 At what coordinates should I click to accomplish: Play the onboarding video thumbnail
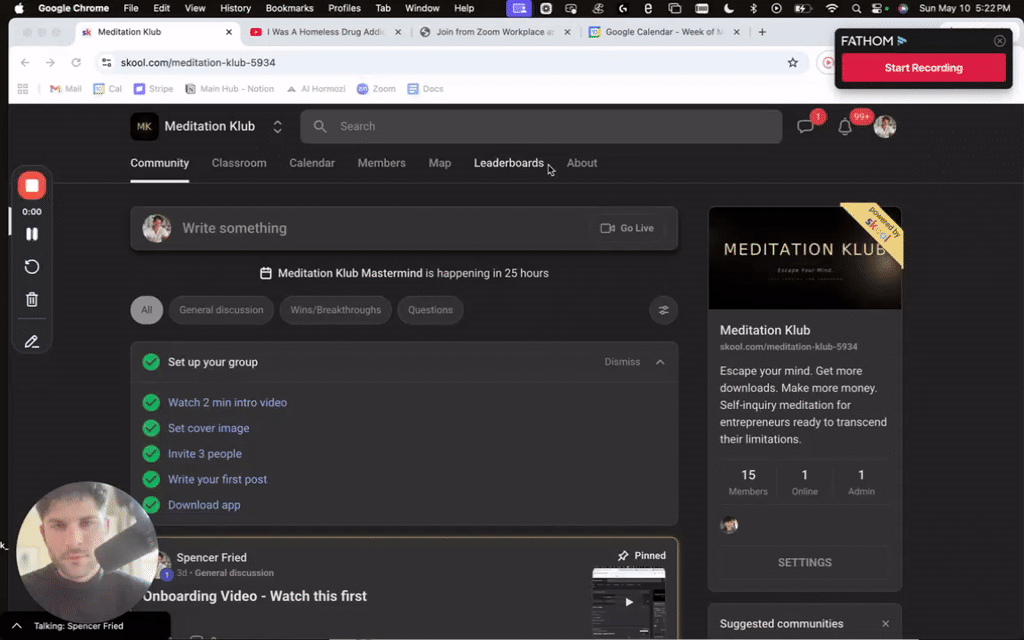click(629, 602)
